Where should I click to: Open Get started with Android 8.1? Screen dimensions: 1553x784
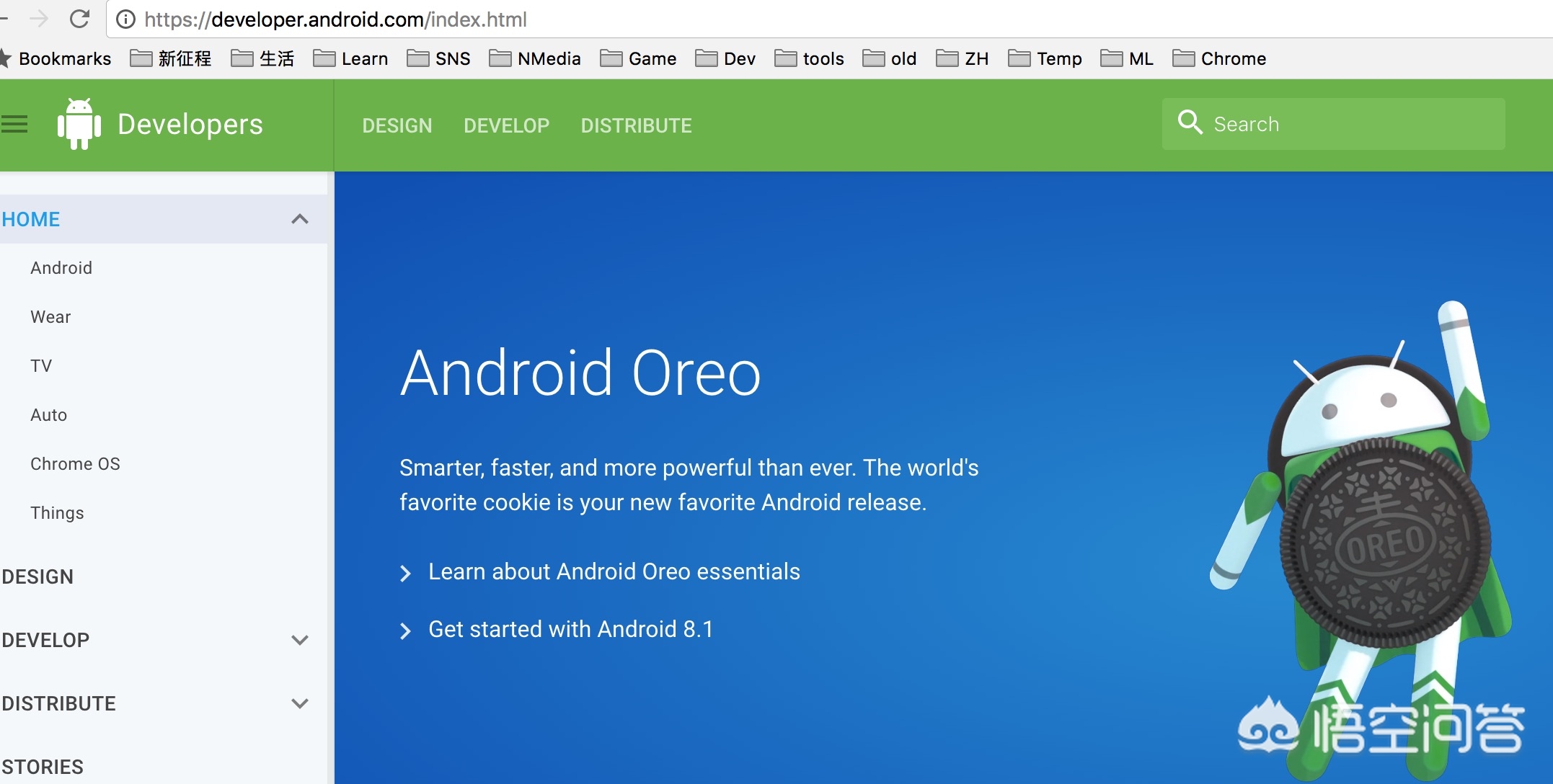(571, 629)
